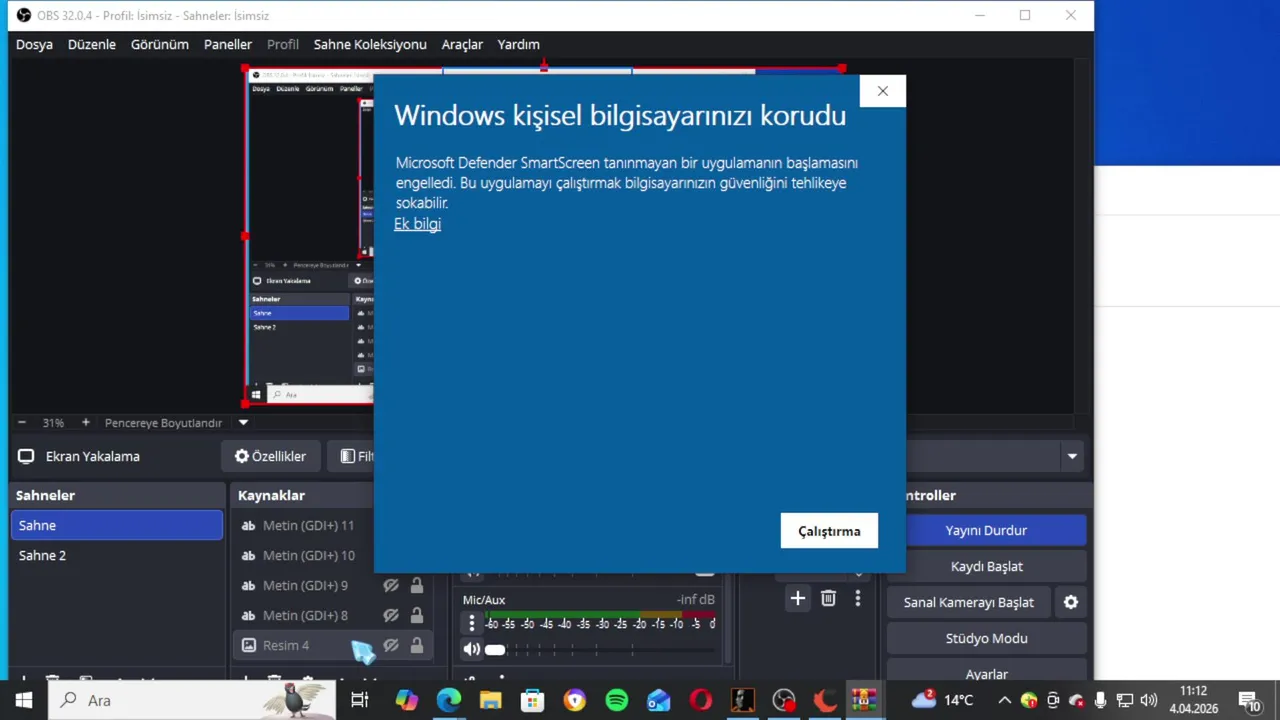Select the 'Resim 4' image source
This screenshot has height=720, width=1280.
tap(286, 645)
